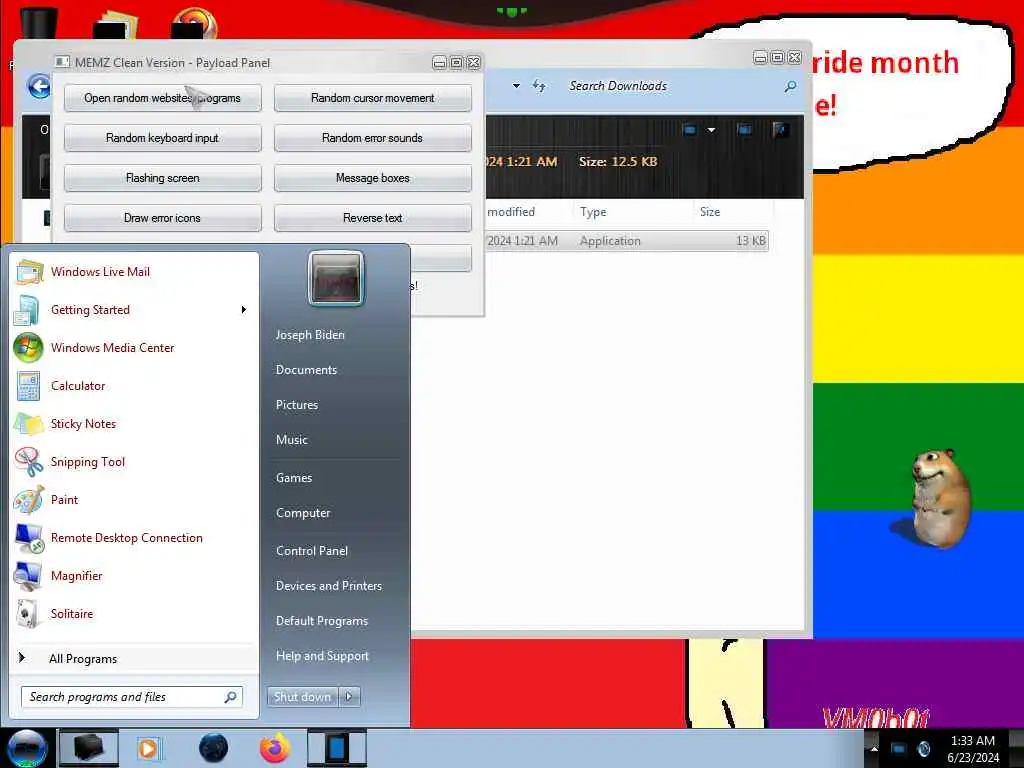Open Sticky Notes

[x=83, y=423]
